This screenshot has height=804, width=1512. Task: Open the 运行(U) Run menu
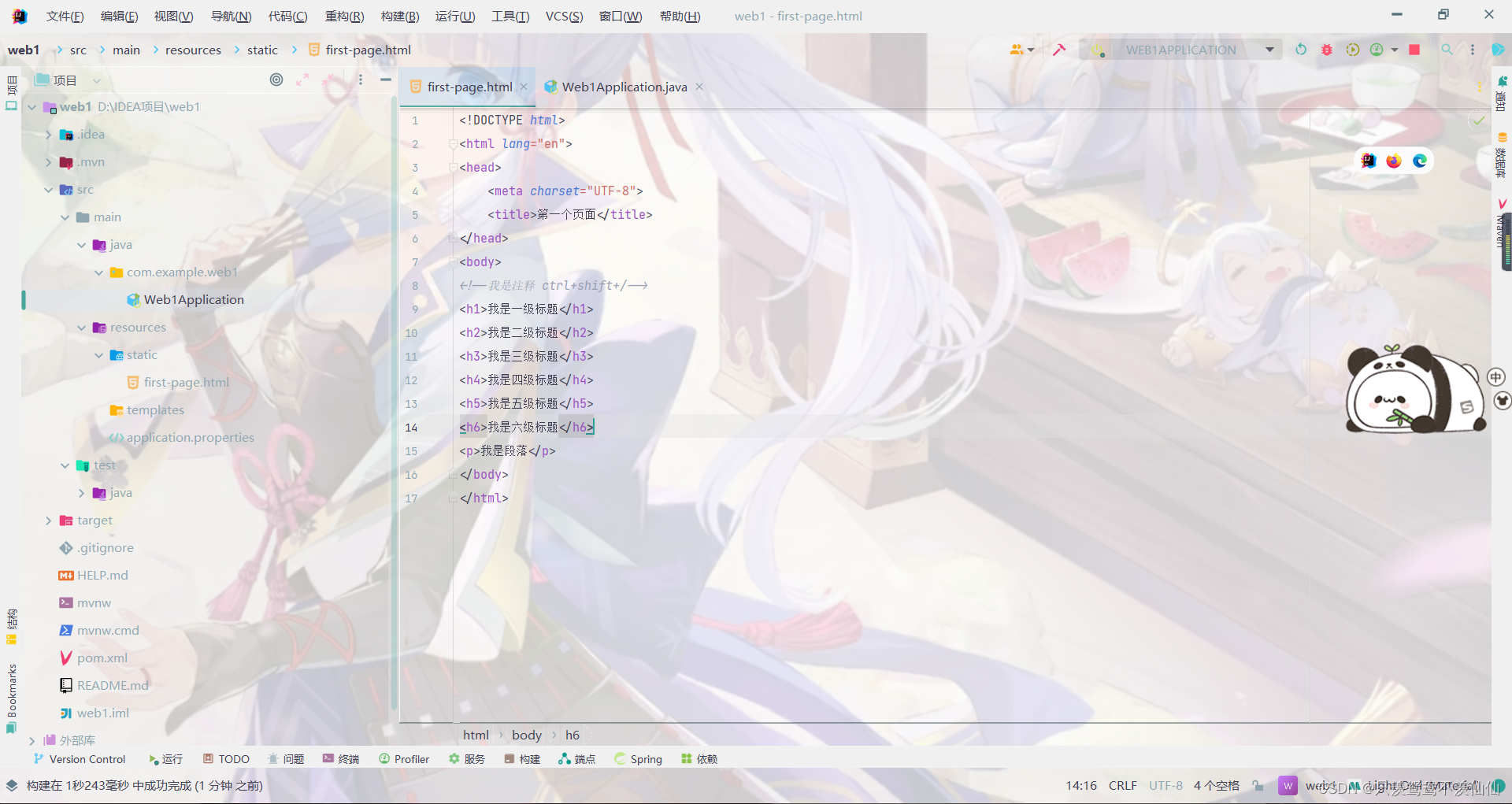pos(455,17)
